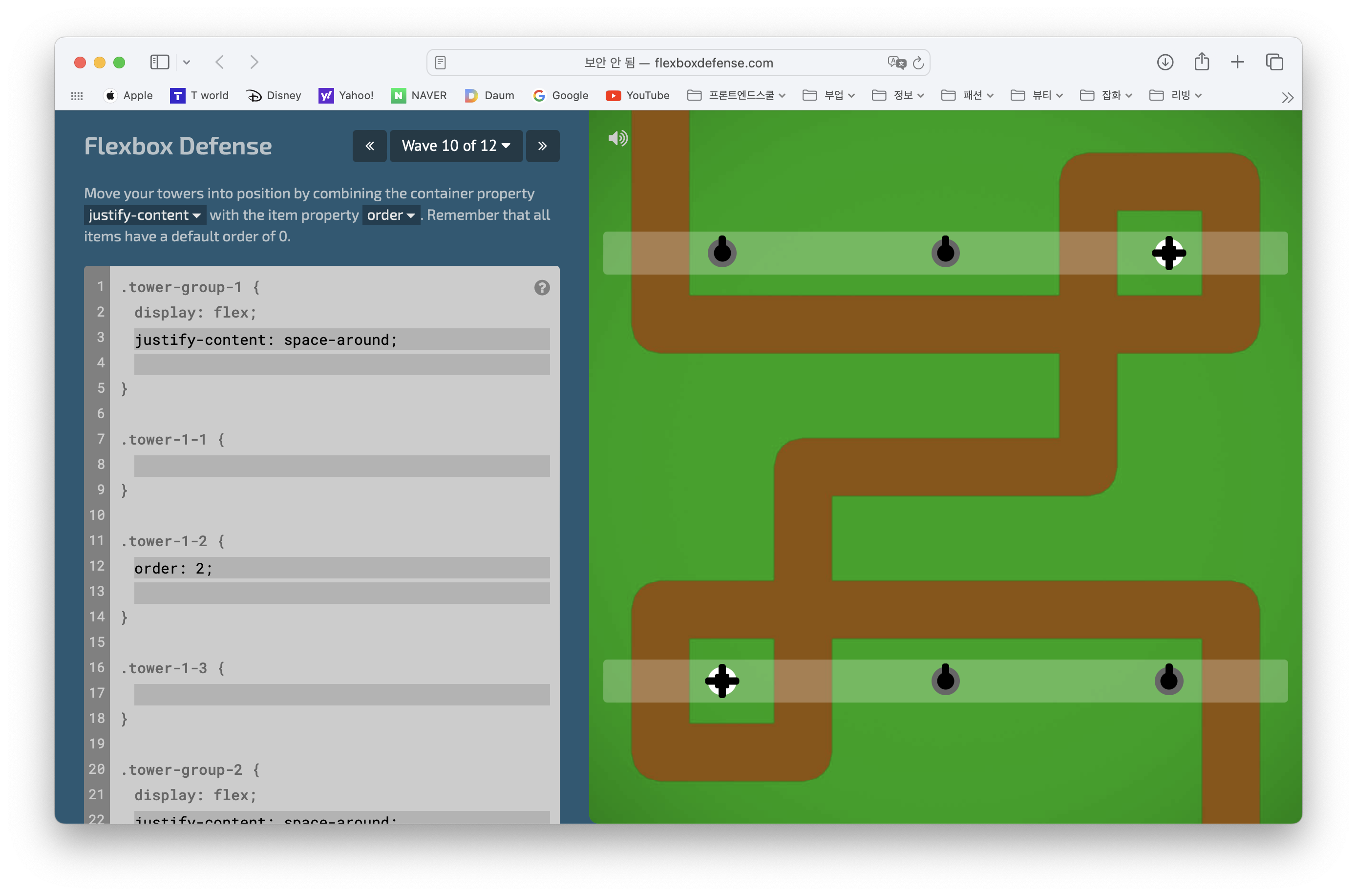Expand the 정보 bookmark folder
1357x896 pixels.
point(898,95)
